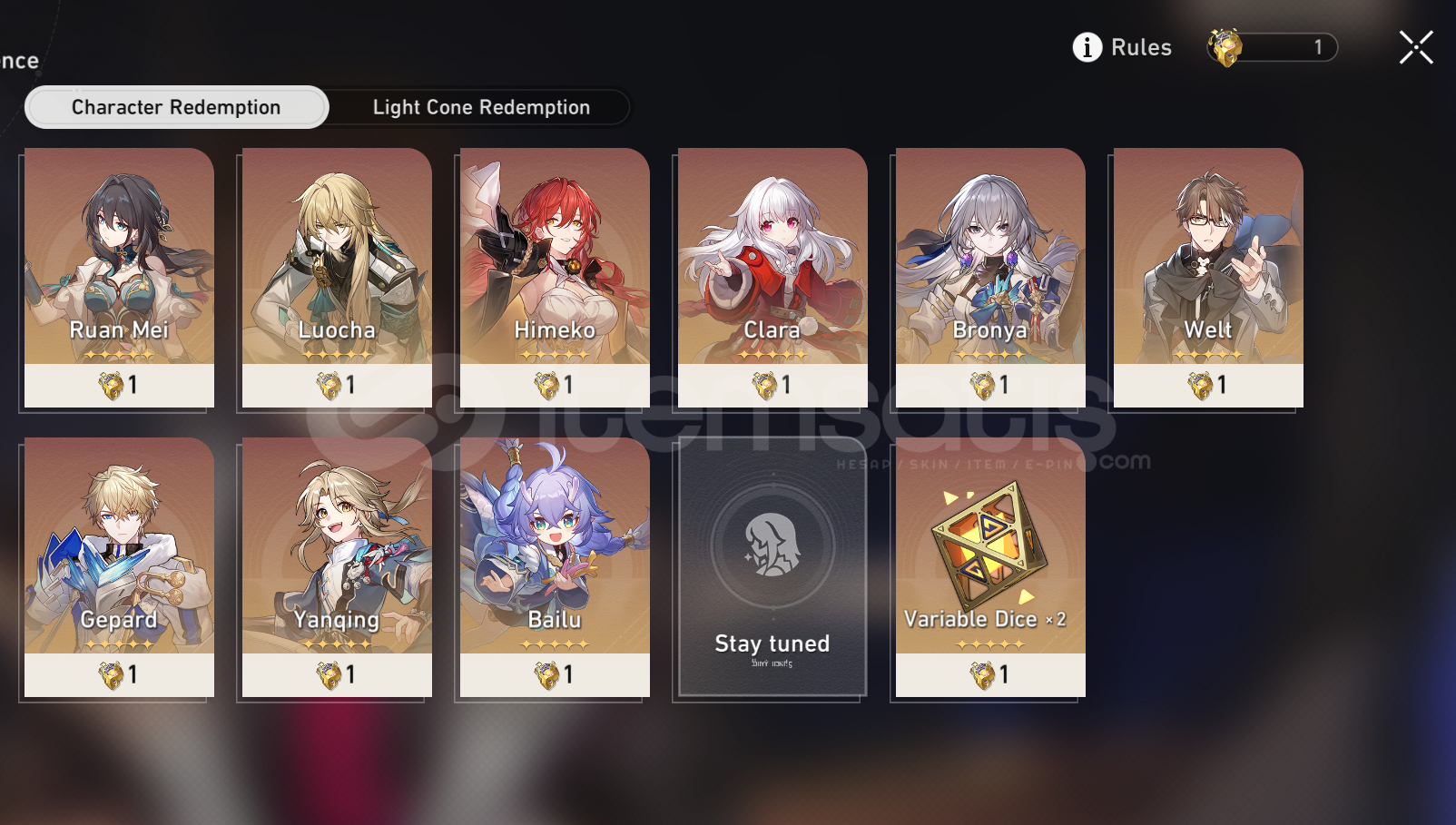Click ticket cost icon under Ruan Mei
Viewport: 1456px width, 825px height.
(x=111, y=386)
